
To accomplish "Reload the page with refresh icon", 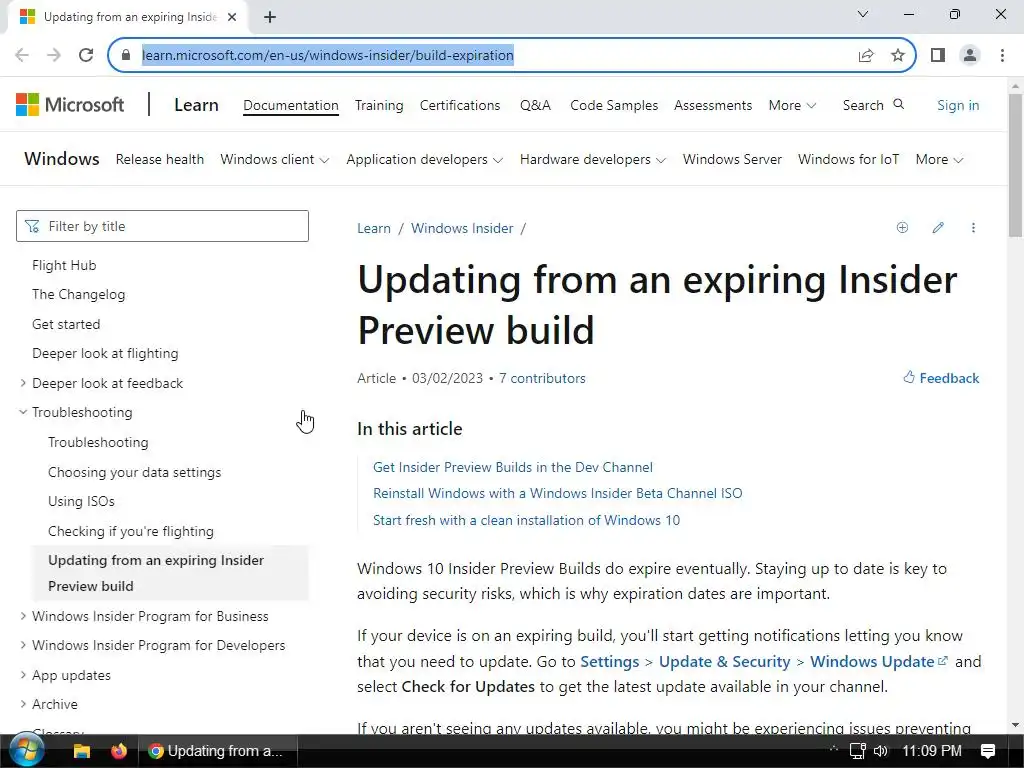I will (86, 55).
